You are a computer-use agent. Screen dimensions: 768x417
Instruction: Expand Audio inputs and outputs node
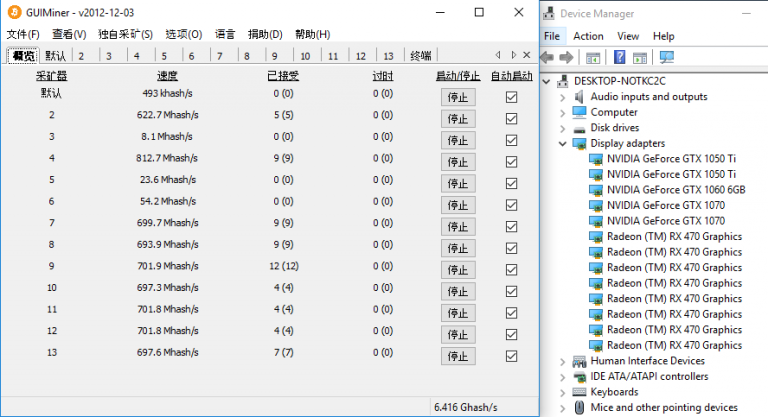pos(564,97)
